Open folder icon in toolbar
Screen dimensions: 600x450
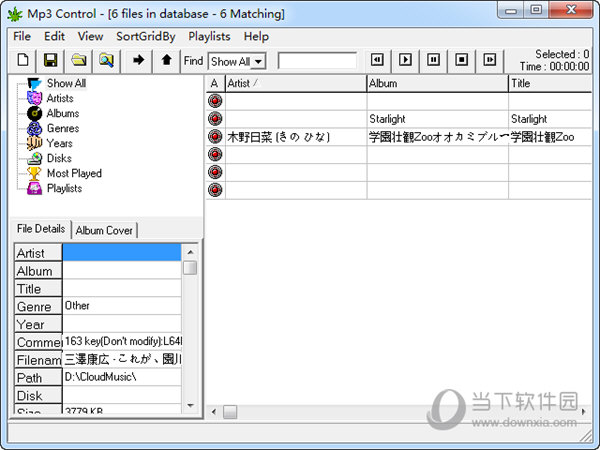point(79,60)
